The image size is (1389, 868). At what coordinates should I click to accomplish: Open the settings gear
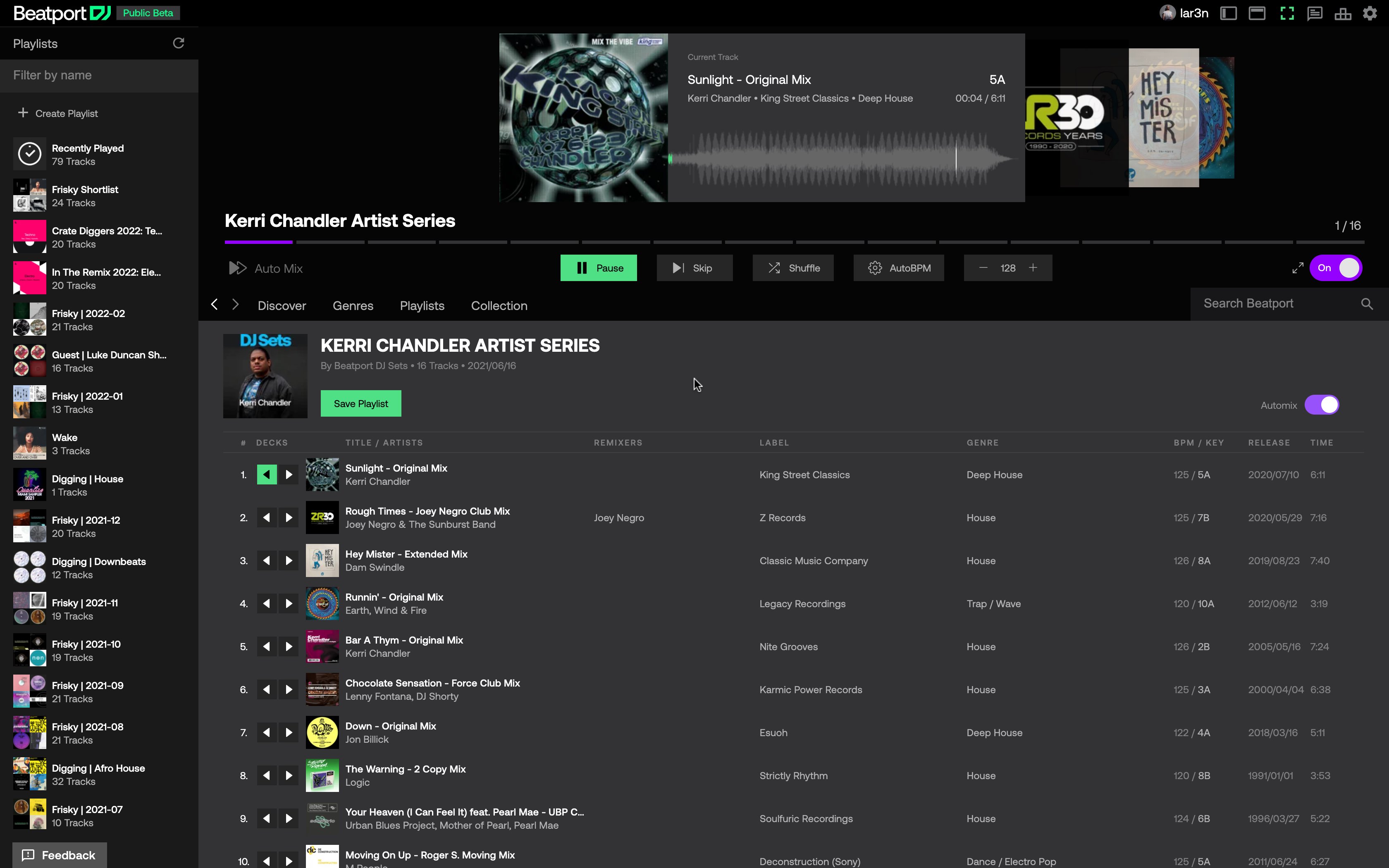(x=1370, y=13)
